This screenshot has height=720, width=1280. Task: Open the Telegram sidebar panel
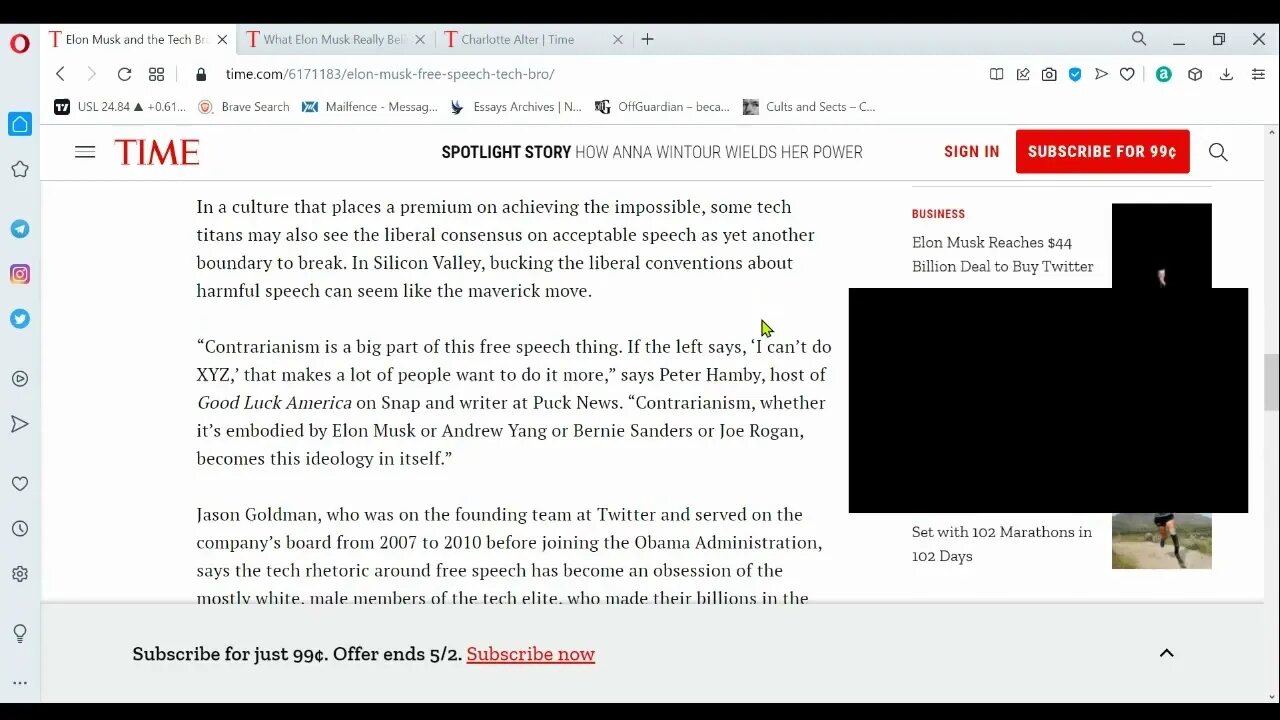[20, 229]
